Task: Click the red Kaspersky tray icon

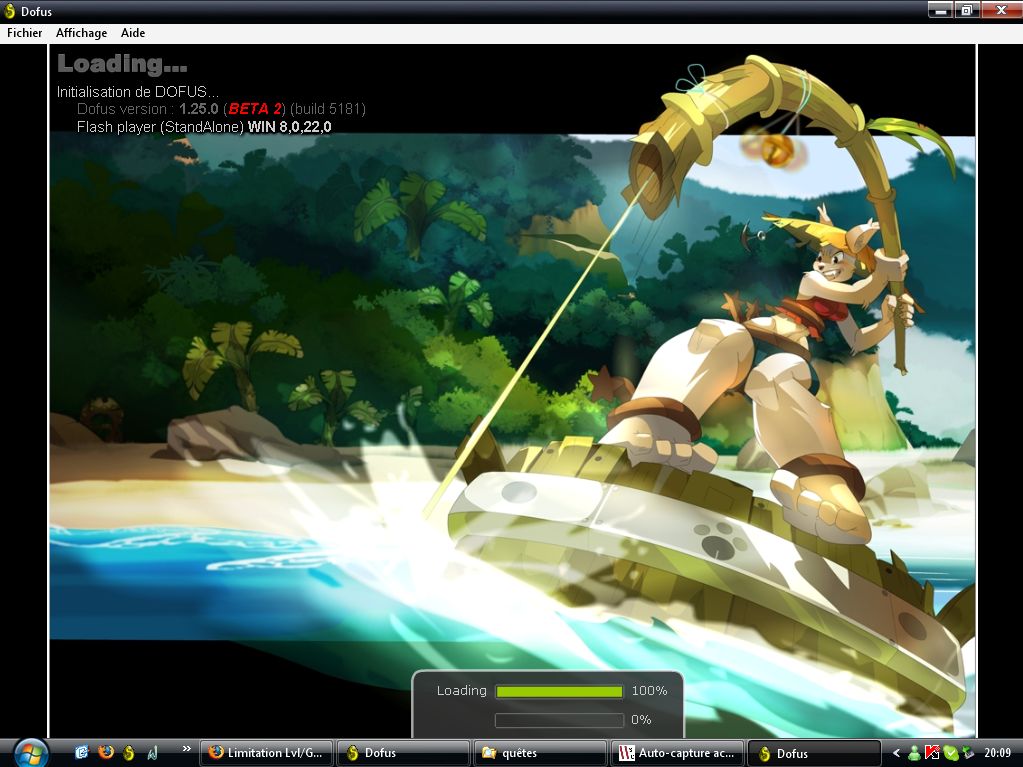Action: (932, 753)
